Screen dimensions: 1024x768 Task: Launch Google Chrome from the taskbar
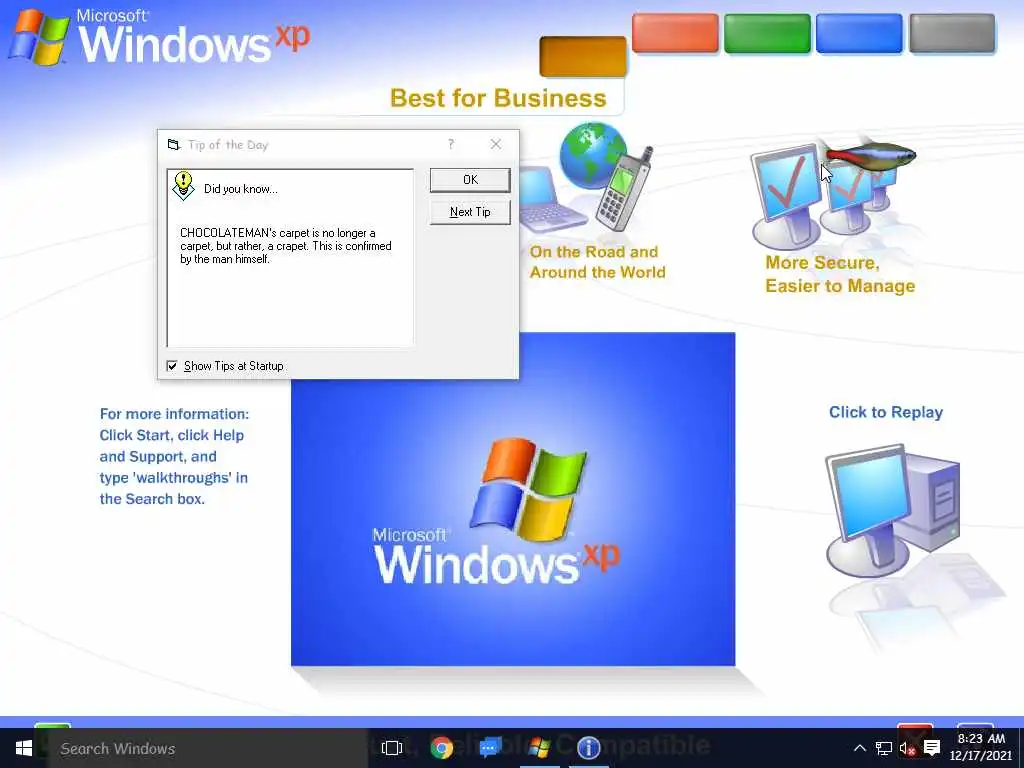pos(441,748)
